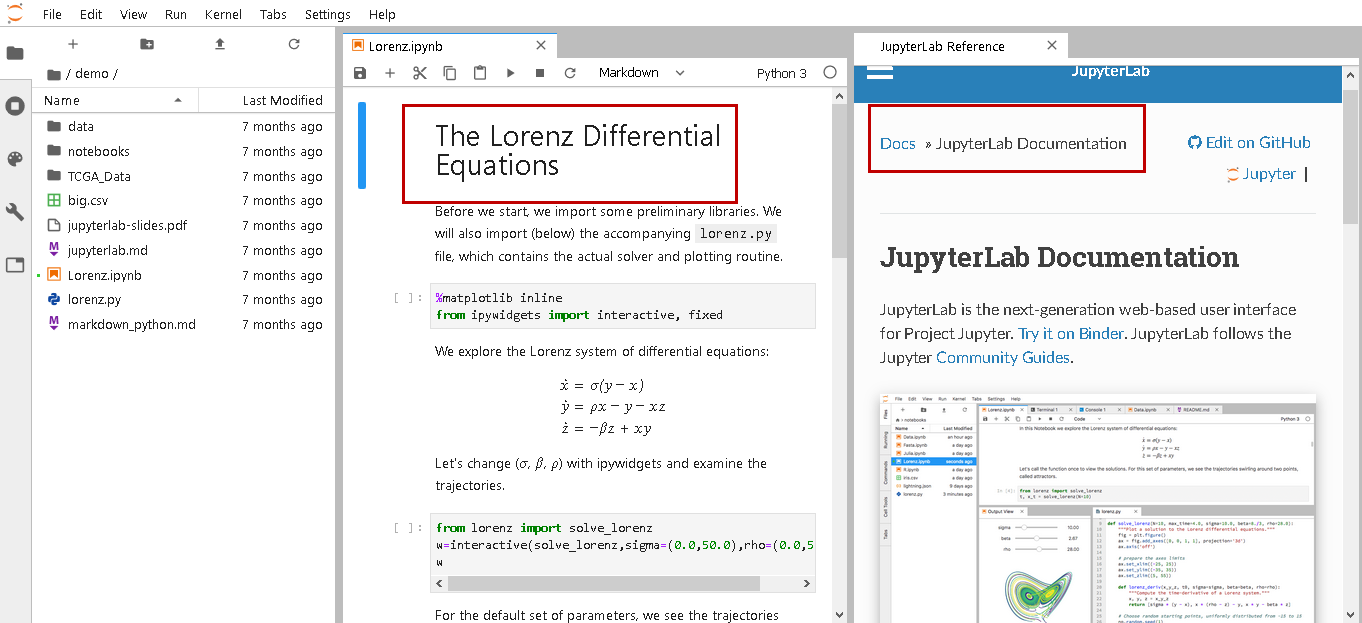This screenshot has width=1362, height=623.
Task: Close the JupyterLab Reference tab
Action: (1052, 46)
